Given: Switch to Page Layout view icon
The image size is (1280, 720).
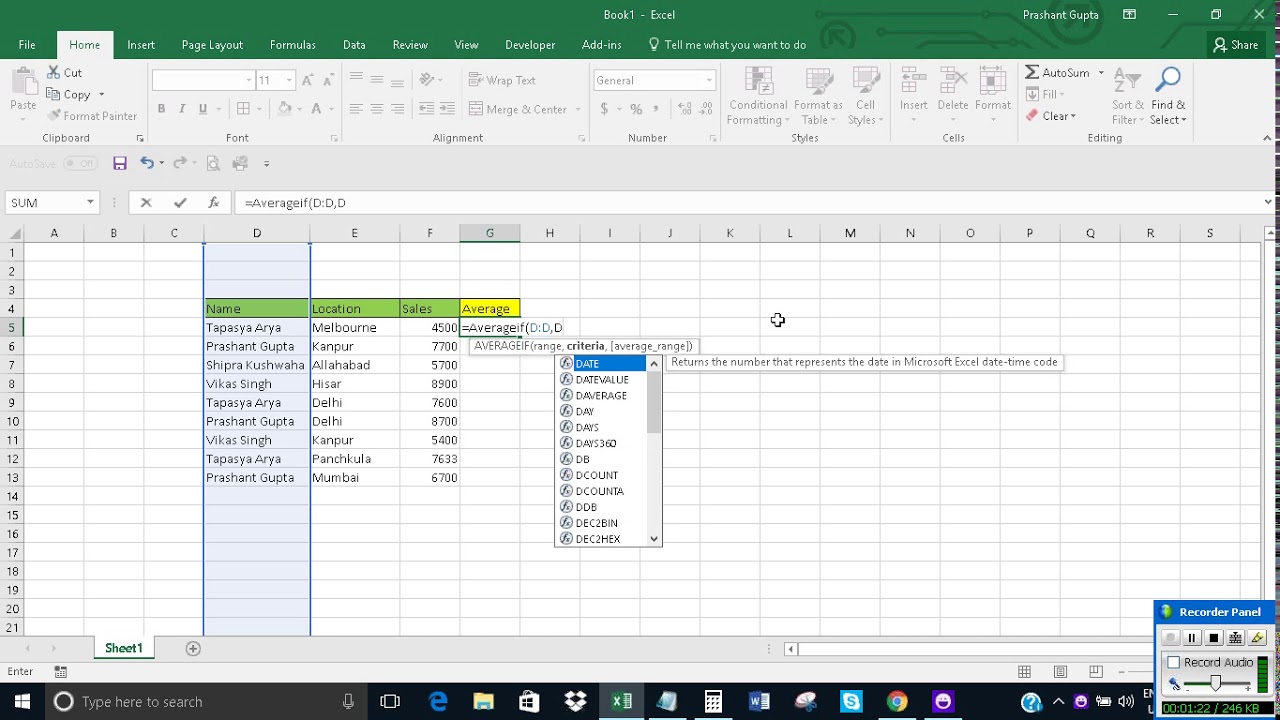Looking at the screenshot, I should pyautogui.click(x=1060, y=671).
